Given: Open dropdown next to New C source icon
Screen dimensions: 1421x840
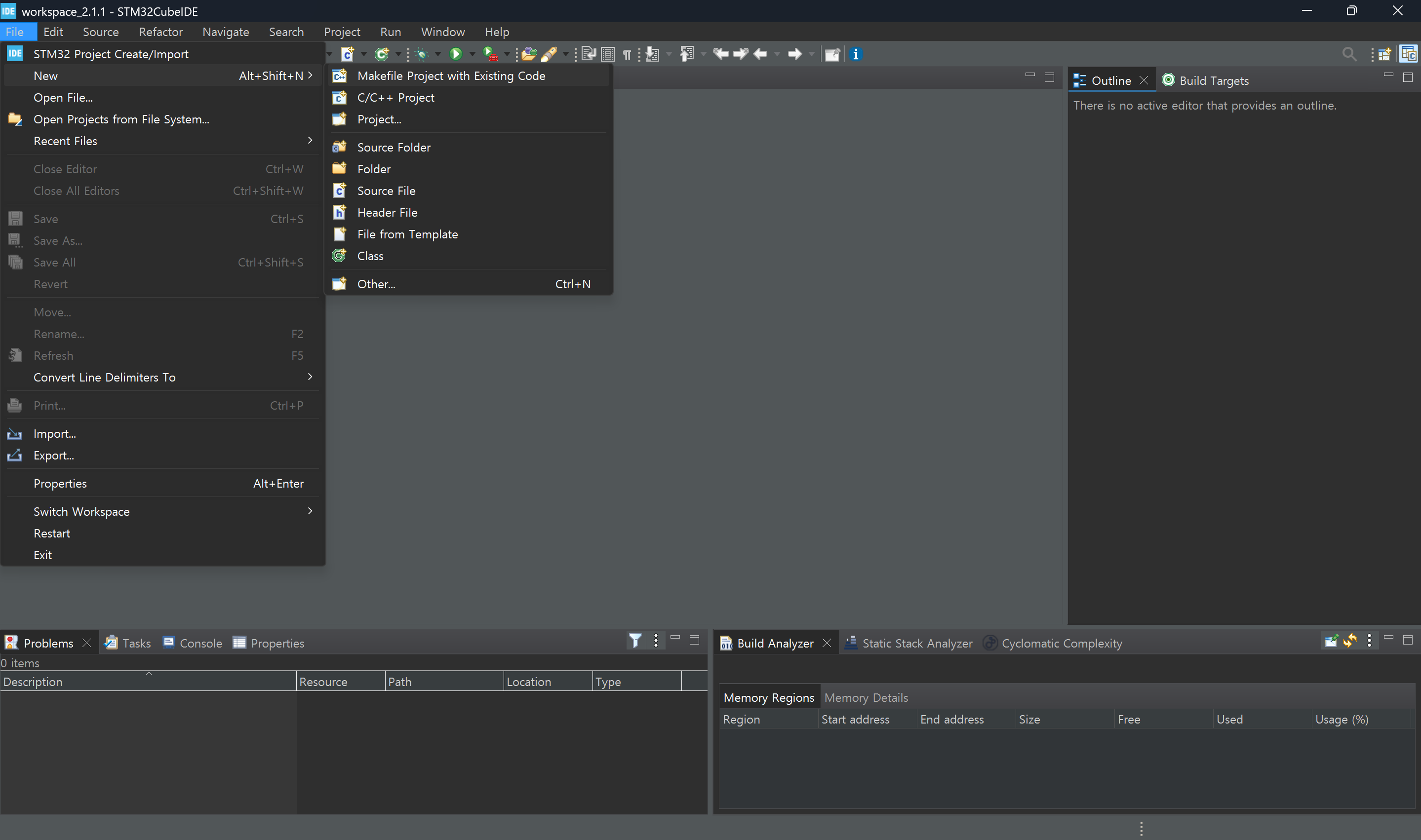Looking at the screenshot, I should point(363,54).
